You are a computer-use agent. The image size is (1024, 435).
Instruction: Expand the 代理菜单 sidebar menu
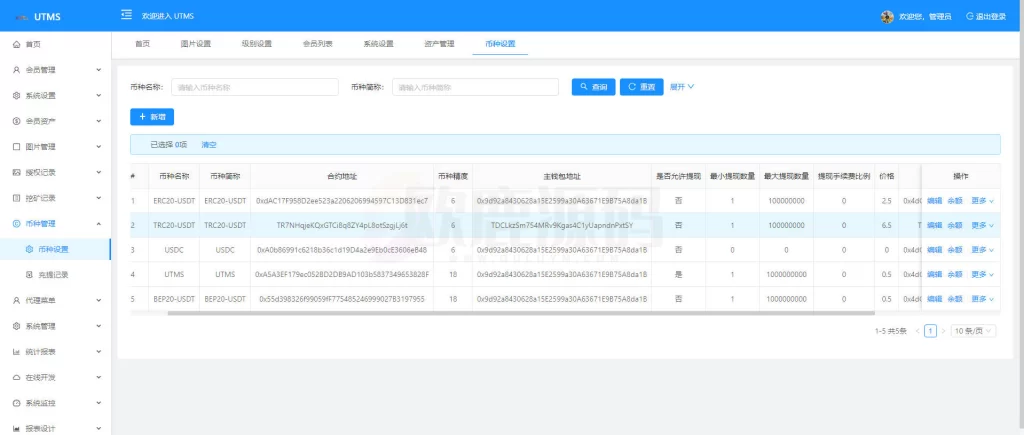pos(99,300)
